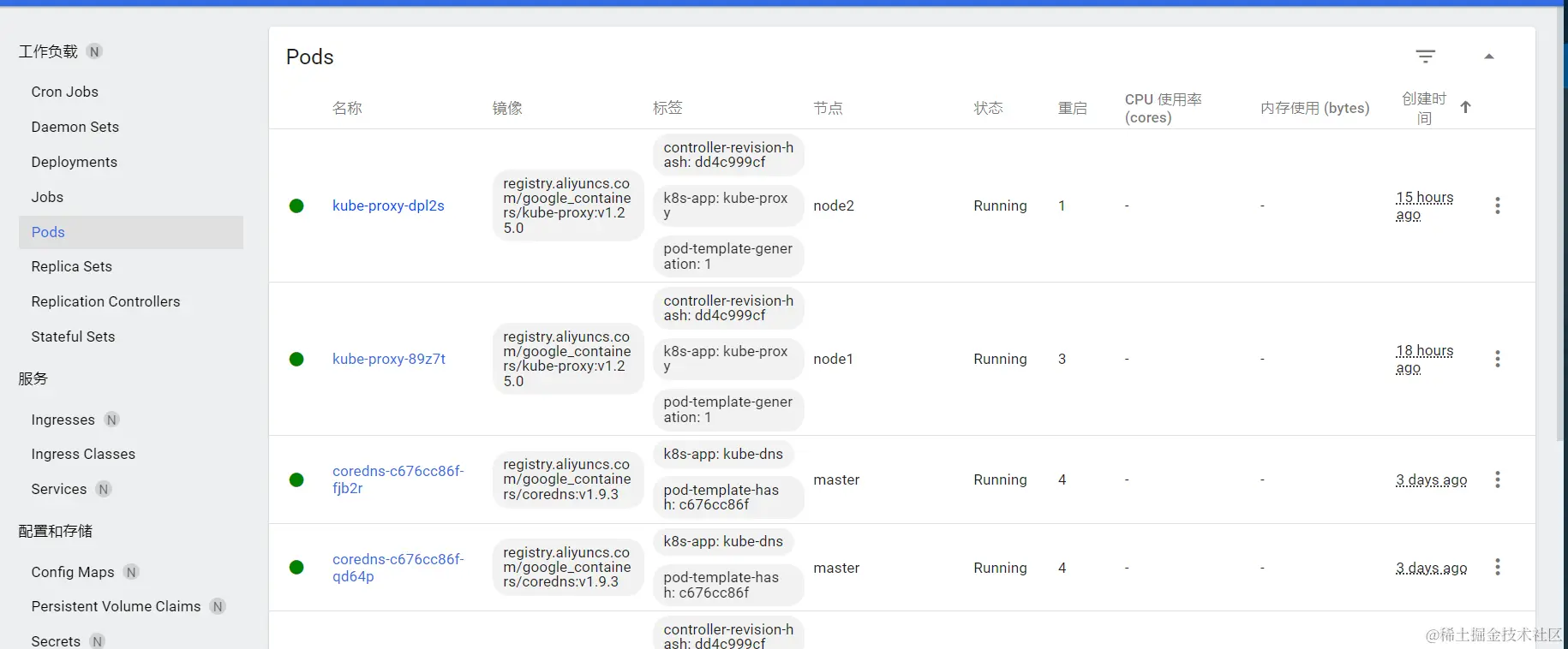Image resolution: width=1568 pixels, height=649 pixels.
Task: Sort table by 创建时间 column header
Action: tap(1424, 108)
